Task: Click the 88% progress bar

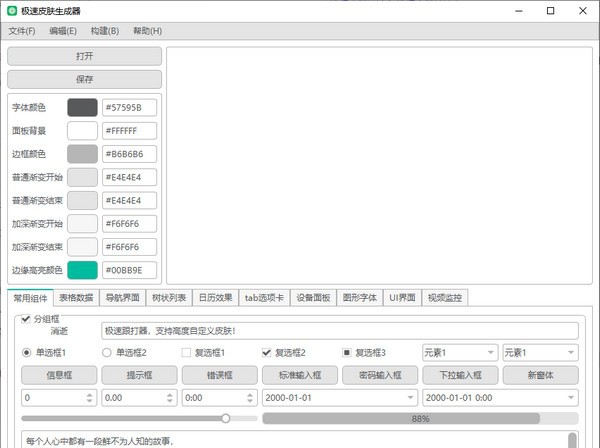Action: 420,419
